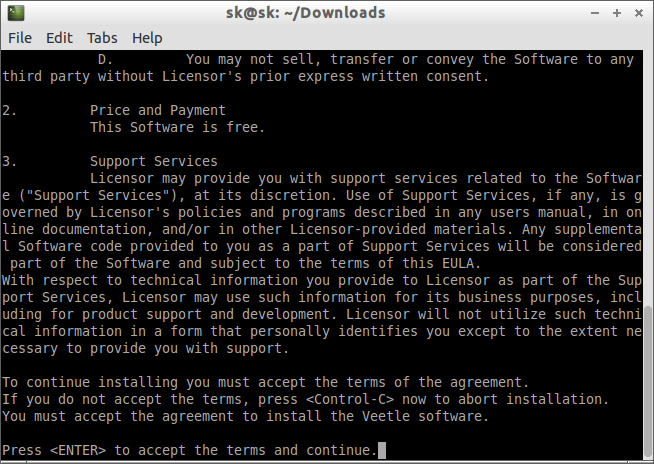This screenshot has width=654, height=464.
Task: Minimize the terminal window
Action: click(595, 13)
